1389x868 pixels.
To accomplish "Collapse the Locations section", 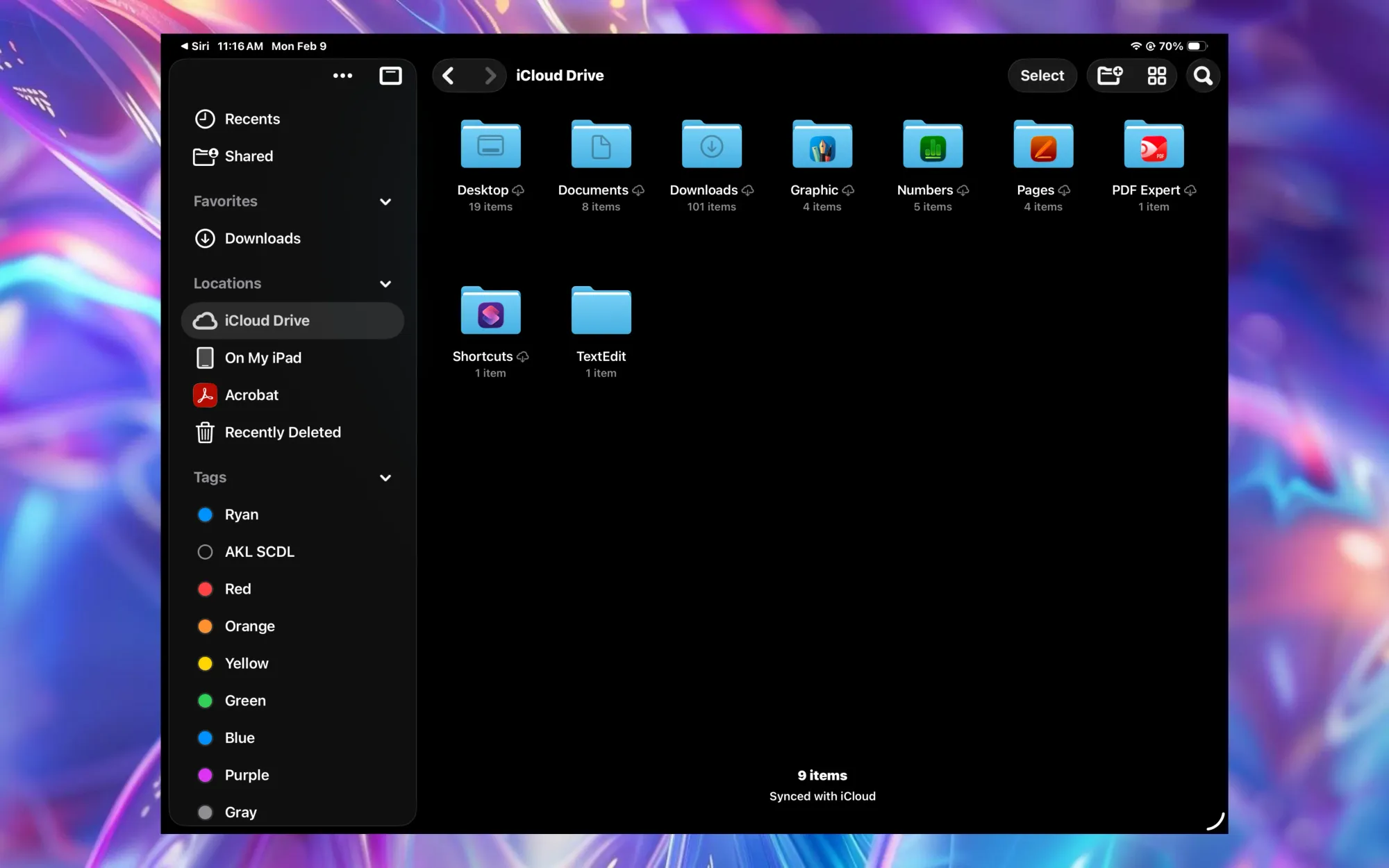I will pos(386,283).
